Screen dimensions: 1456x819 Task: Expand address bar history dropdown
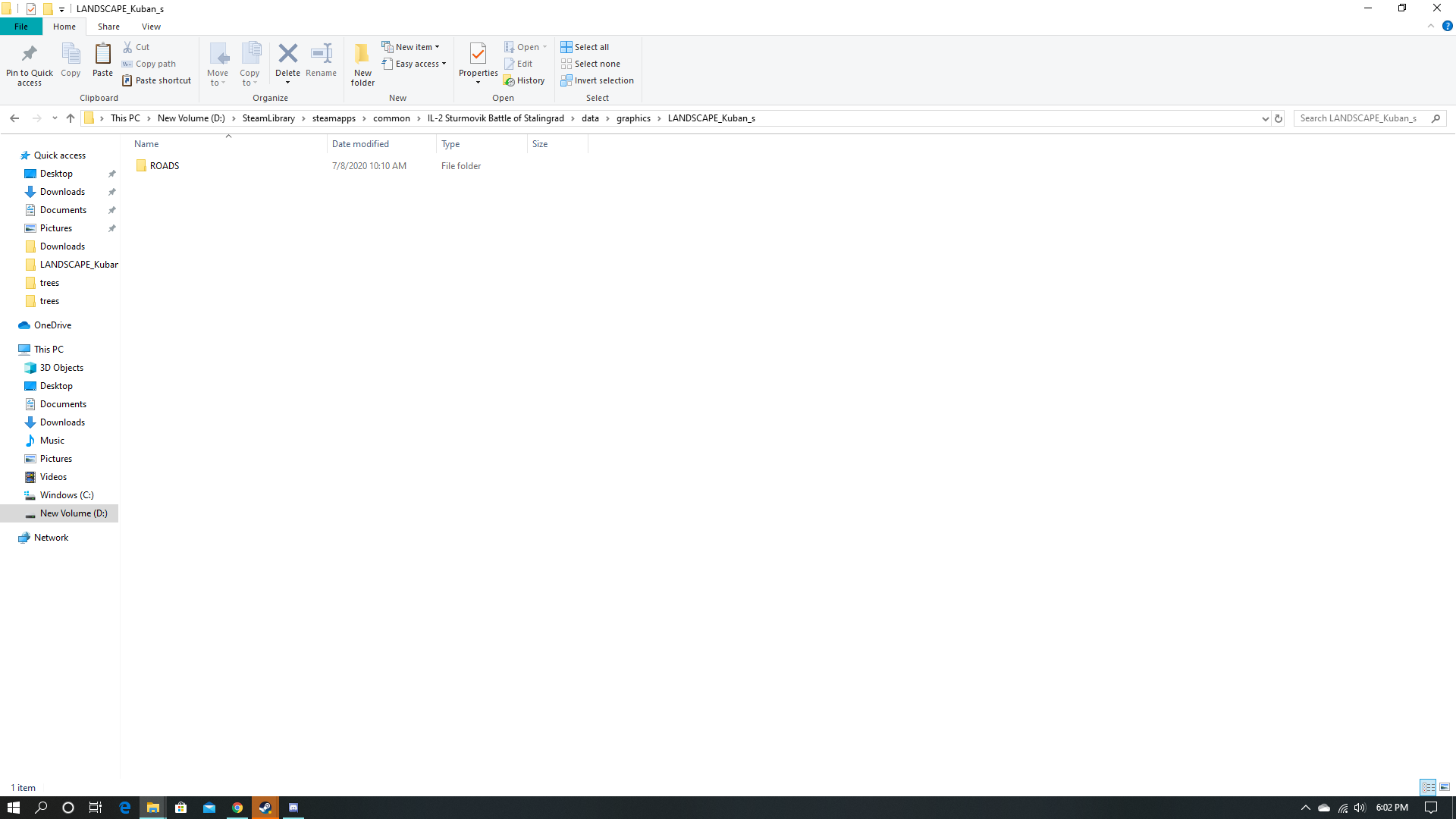click(1265, 118)
